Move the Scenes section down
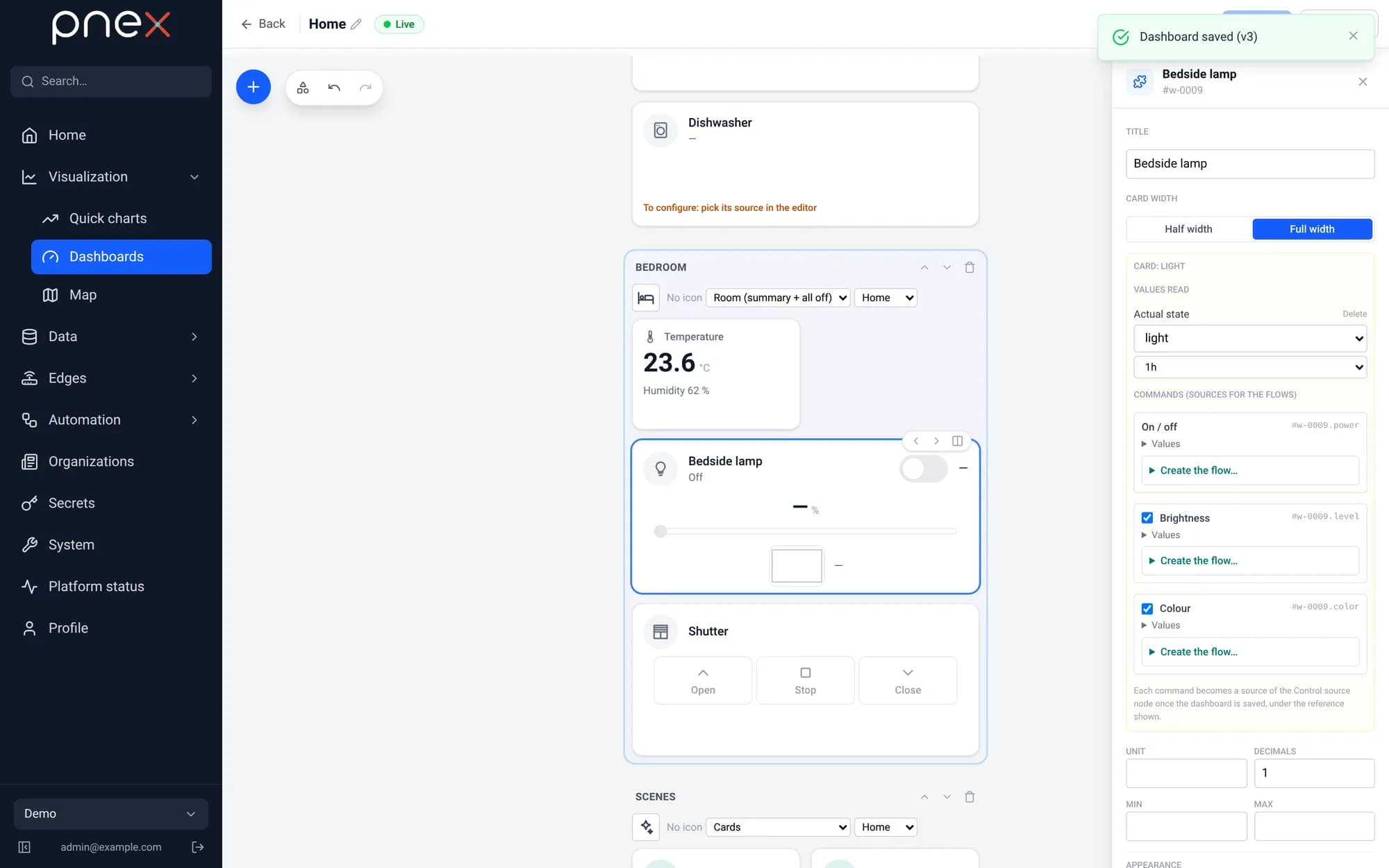The image size is (1389, 868). click(x=947, y=796)
